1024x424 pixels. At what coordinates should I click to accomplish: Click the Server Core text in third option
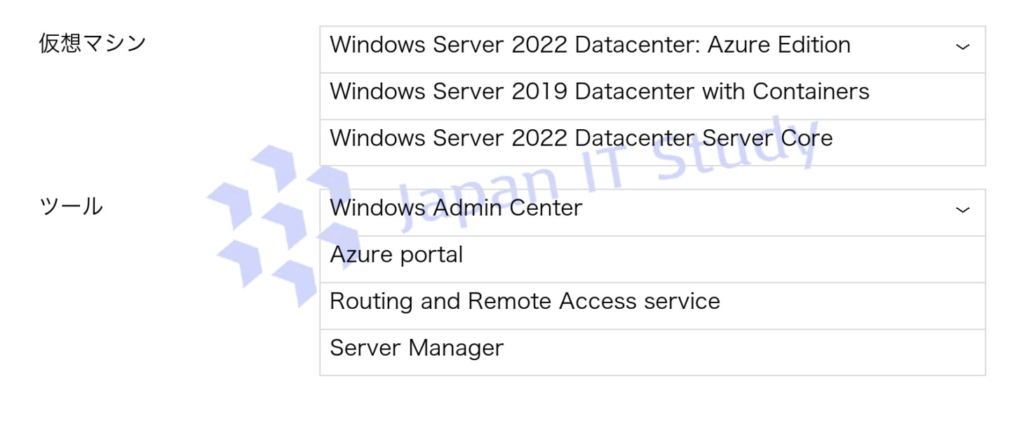click(770, 138)
